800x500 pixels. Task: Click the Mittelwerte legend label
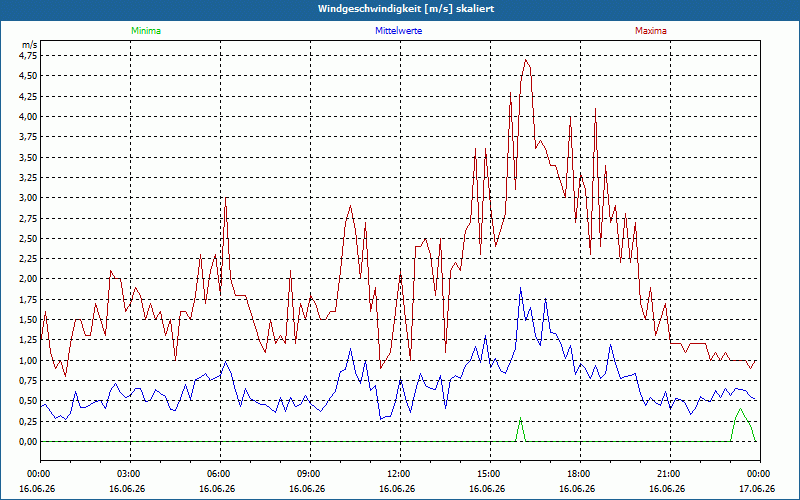(x=398, y=31)
